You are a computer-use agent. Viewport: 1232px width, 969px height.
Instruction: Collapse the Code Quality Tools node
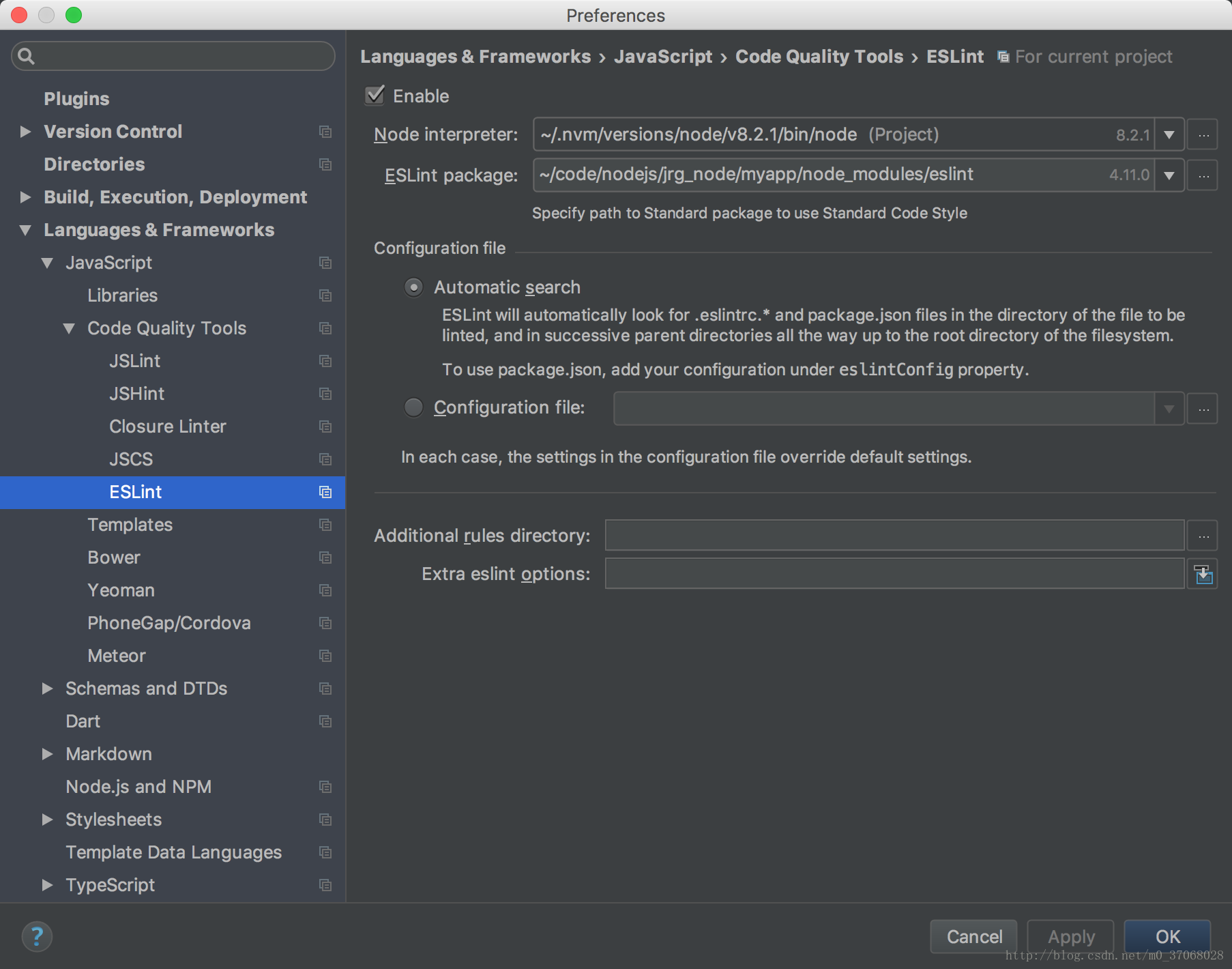click(x=69, y=328)
